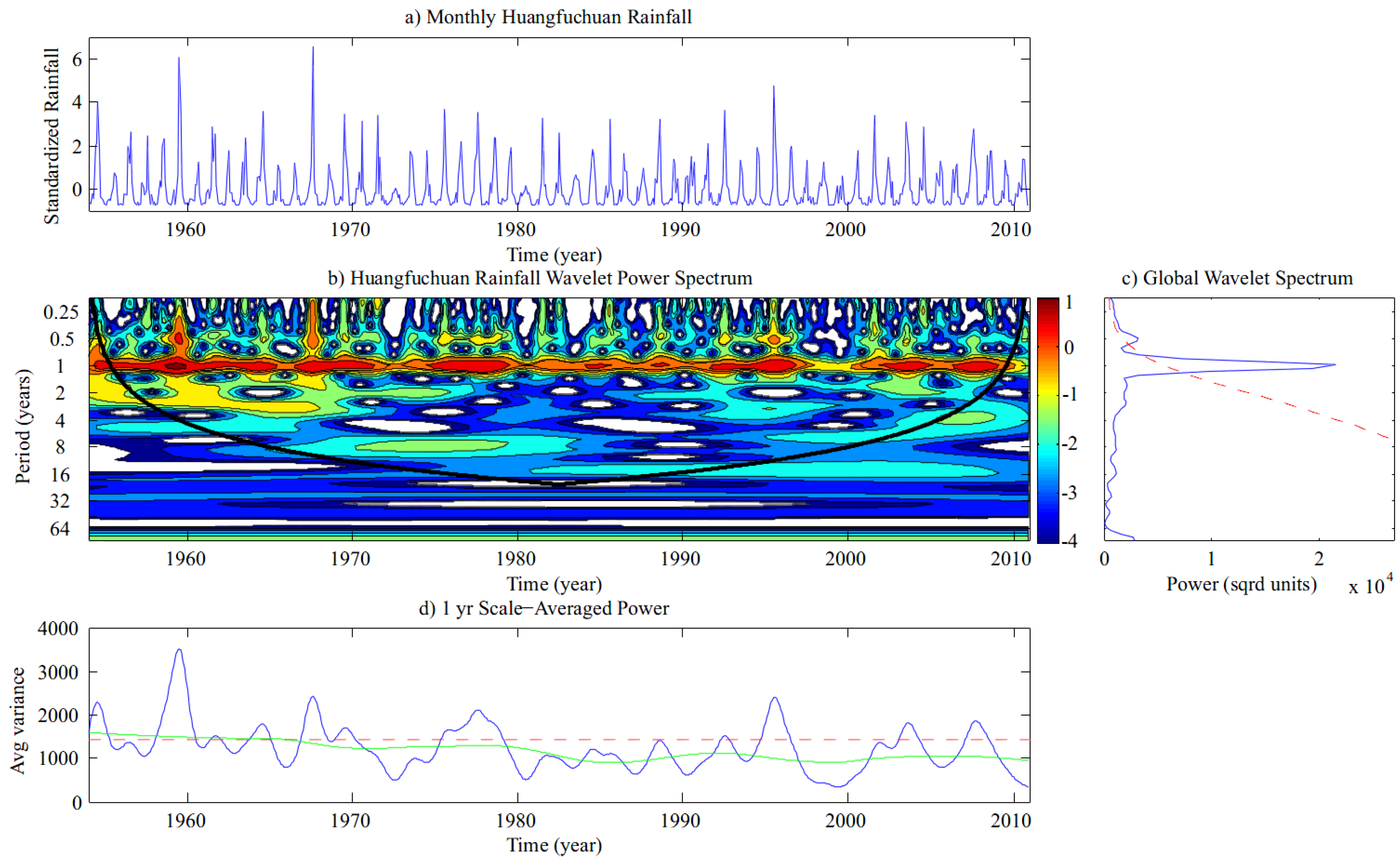Screen dimensions: 1400x866
Task: Click the red dashed significance line in panel d
Action: 559,740
